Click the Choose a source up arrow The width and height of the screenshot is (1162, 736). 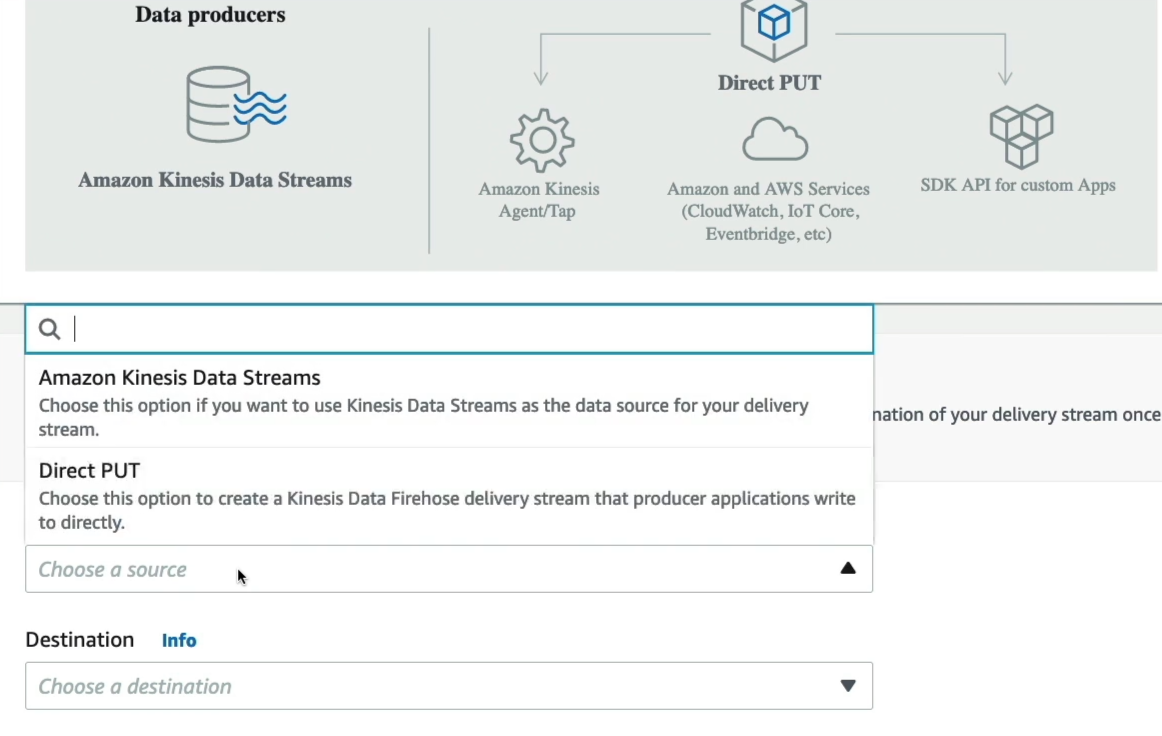848,568
